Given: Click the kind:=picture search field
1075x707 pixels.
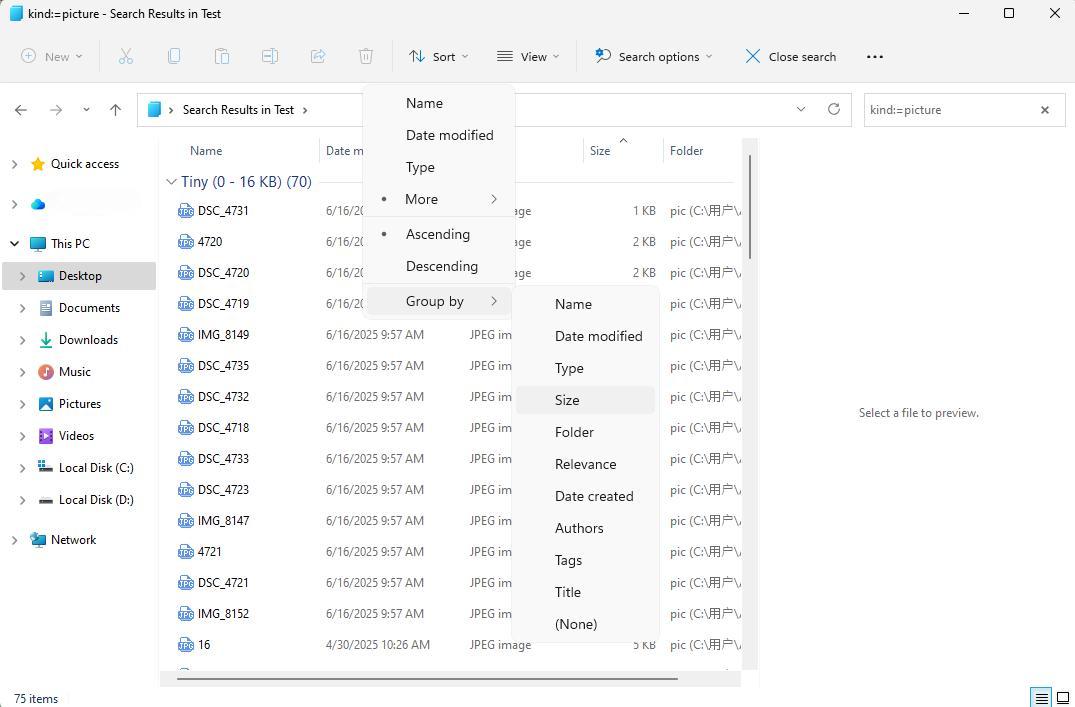Looking at the screenshot, I should coord(950,110).
